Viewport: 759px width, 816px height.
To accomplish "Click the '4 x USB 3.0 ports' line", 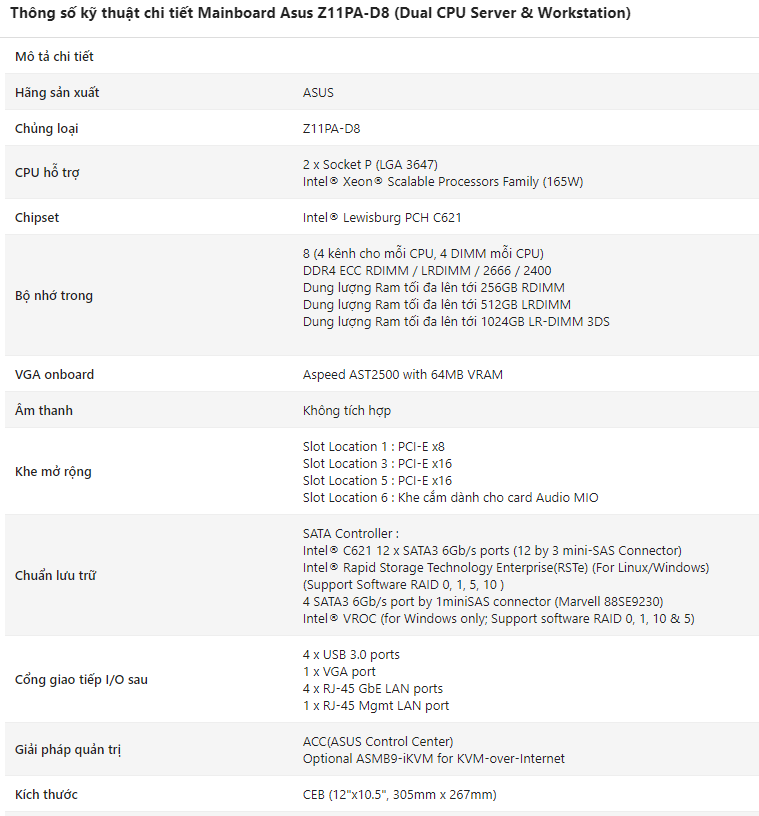I will pos(351,655).
